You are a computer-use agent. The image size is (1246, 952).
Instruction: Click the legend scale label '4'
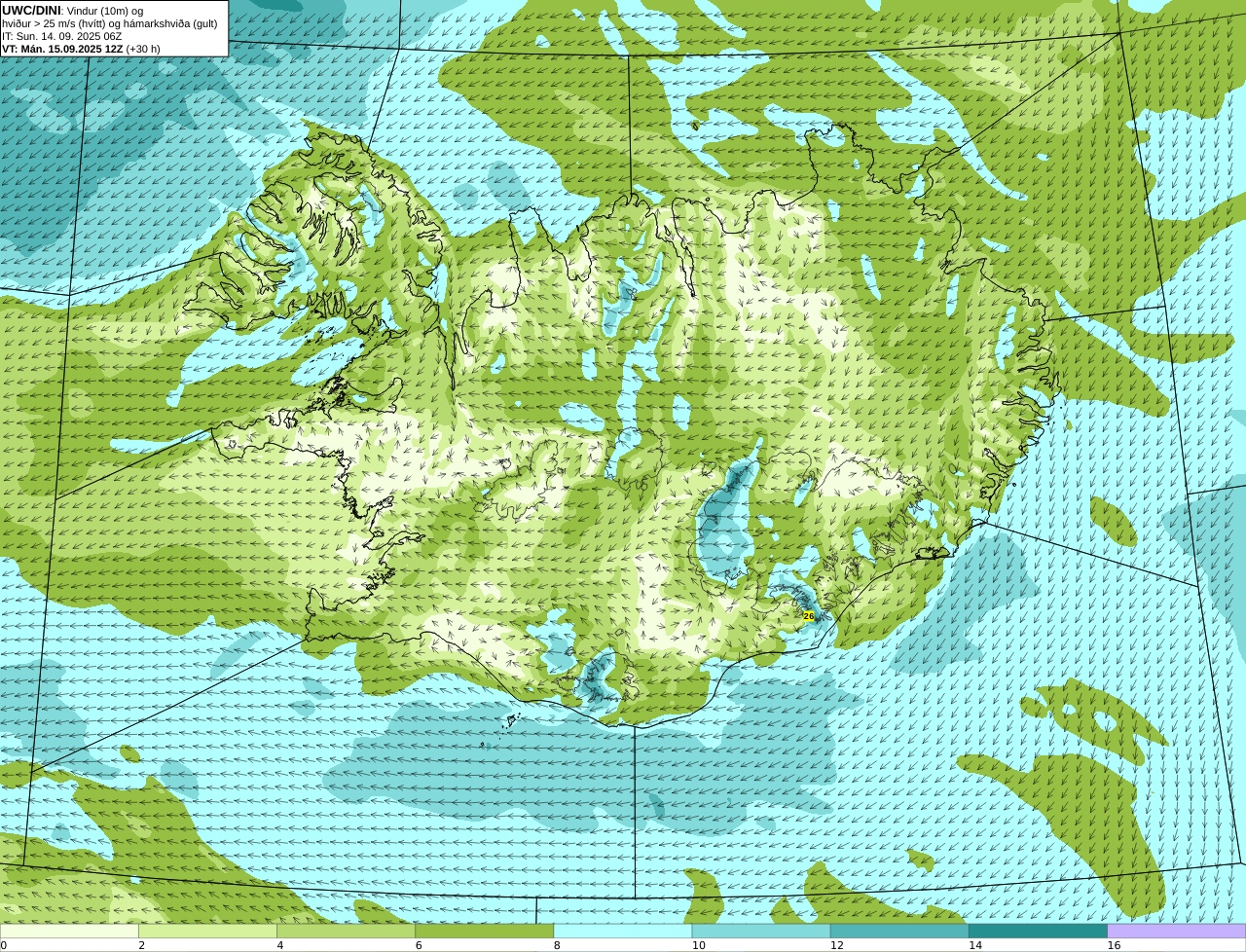pos(280,945)
